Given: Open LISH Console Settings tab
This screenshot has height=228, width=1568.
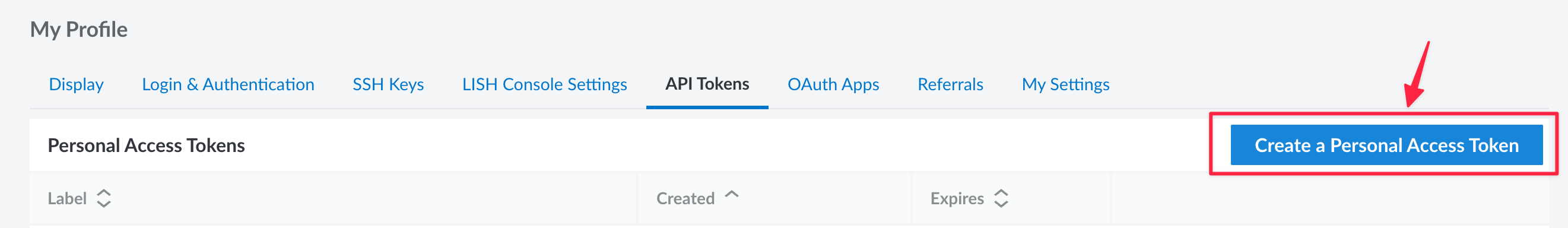Looking at the screenshot, I should pyautogui.click(x=545, y=84).
